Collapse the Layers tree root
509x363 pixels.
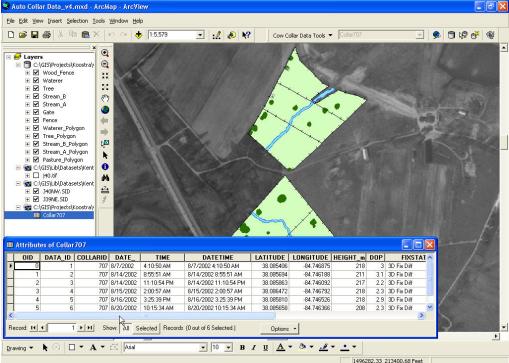point(9,57)
